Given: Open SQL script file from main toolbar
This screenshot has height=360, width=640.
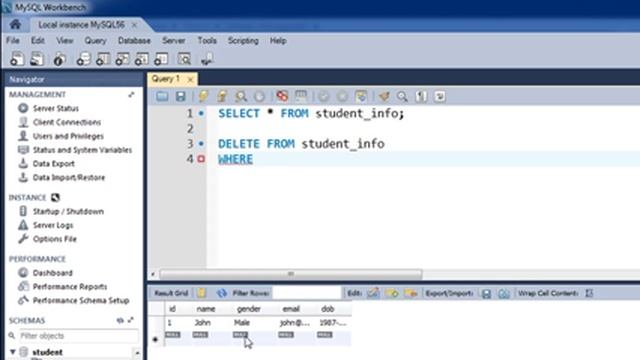Looking at the screenshot, I should point(37,59).
